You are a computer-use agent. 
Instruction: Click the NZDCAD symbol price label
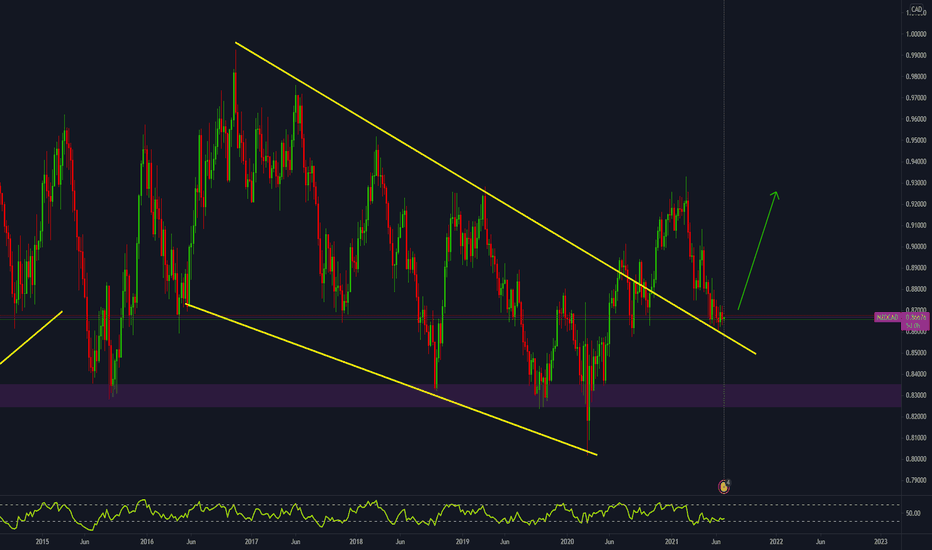(x=887, y=318)
